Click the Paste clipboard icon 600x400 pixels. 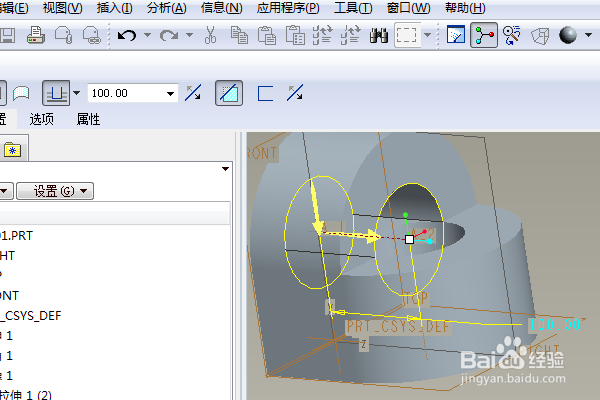(267, 35)
